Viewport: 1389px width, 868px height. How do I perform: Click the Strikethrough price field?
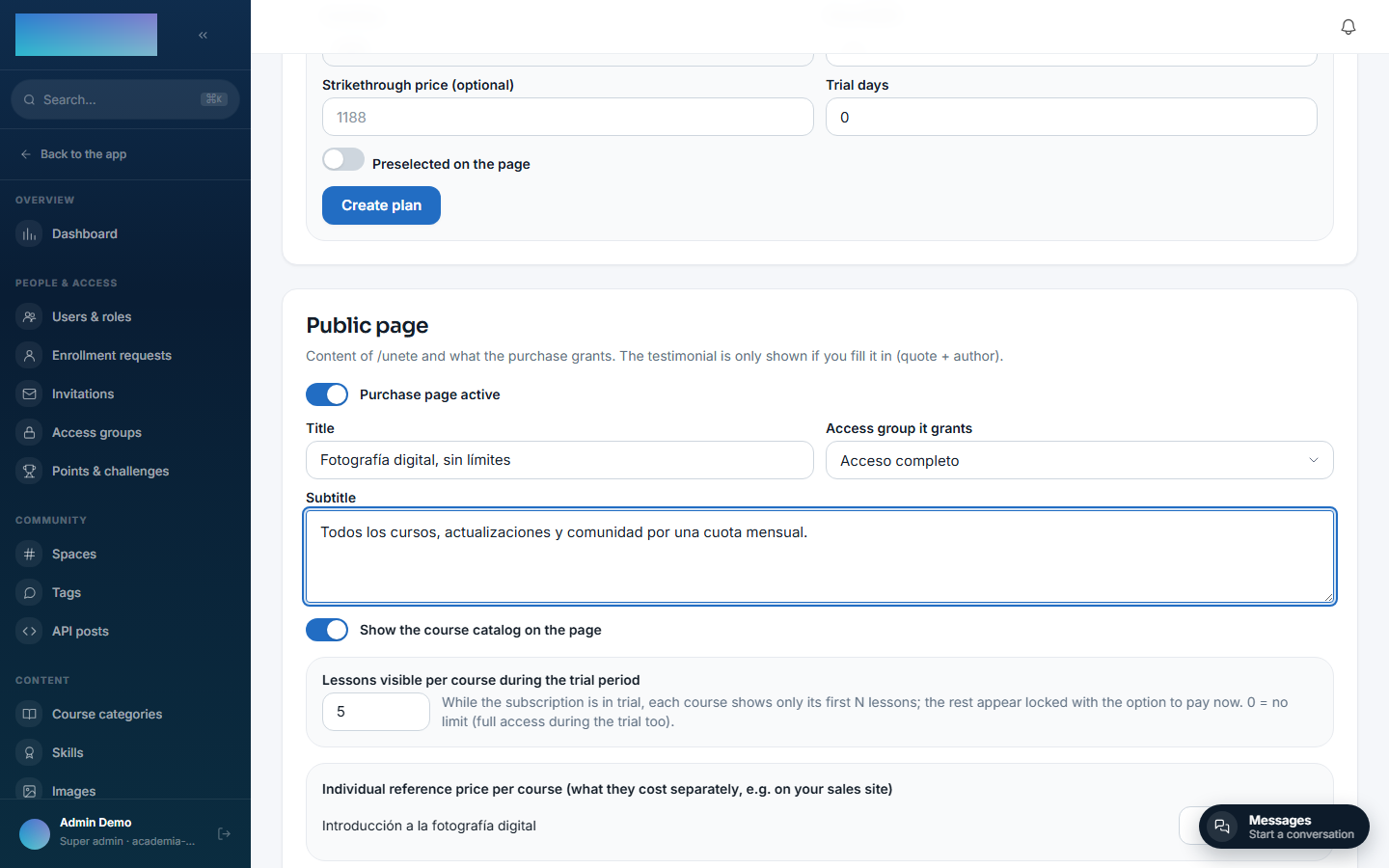coord(568,117)
